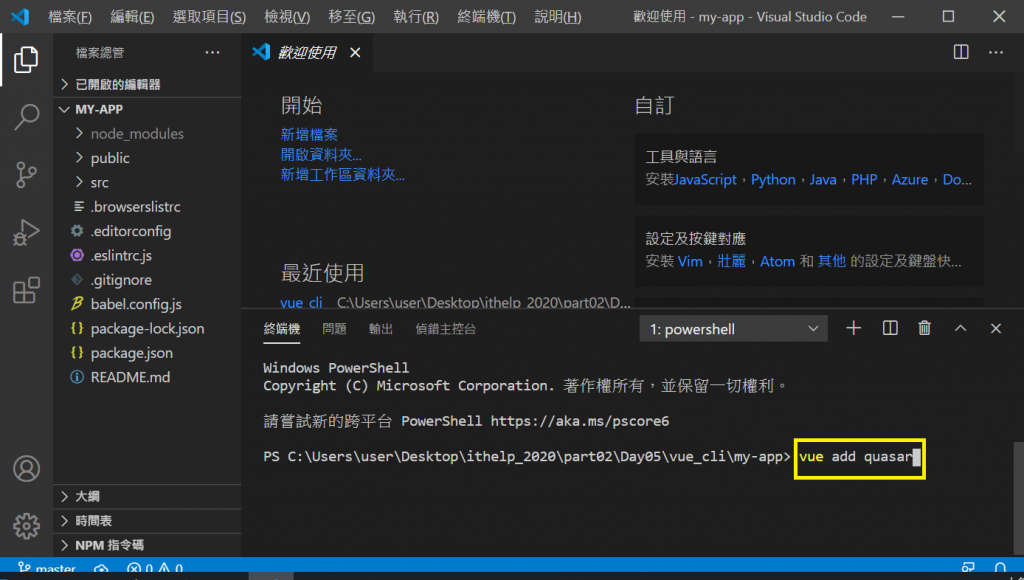This screenshot has height=580, width=1024.
Task: Click the VS Code logo in title bar
Action: click(x=20, y=16)
